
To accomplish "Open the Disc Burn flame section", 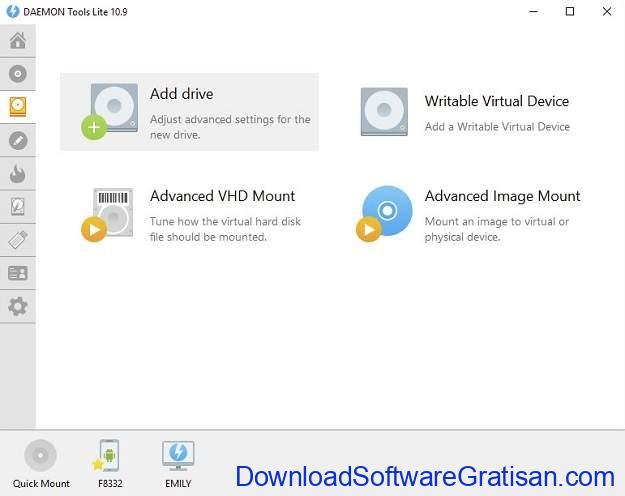I will pyautogui.click(x=18, y=173).
